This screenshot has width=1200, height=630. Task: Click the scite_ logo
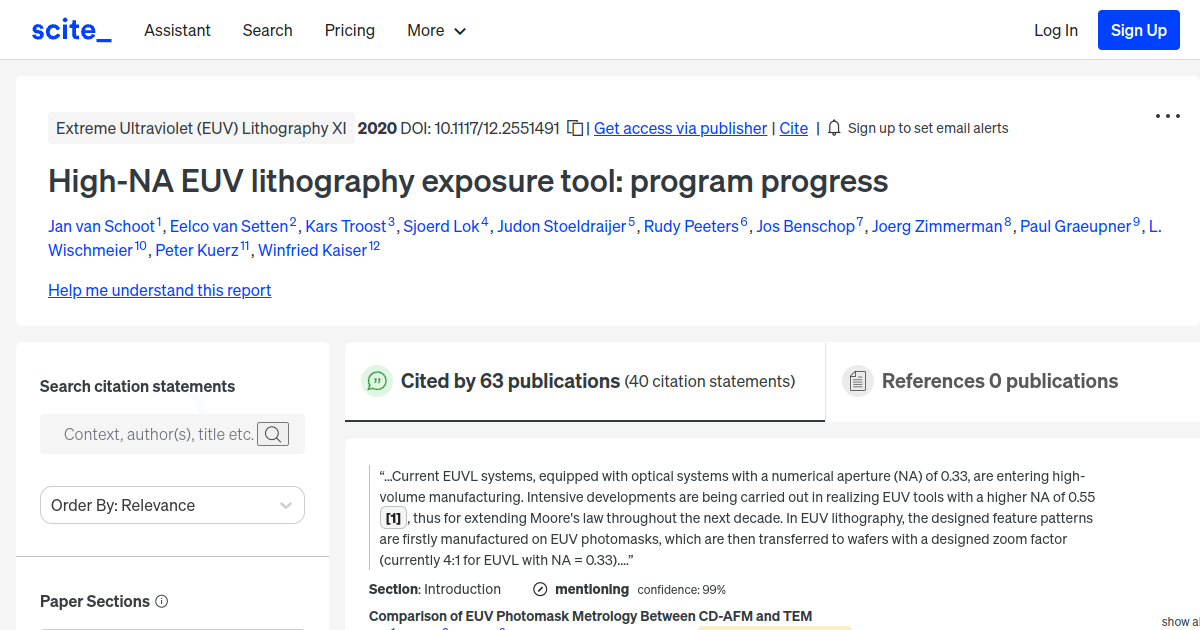point(71,29)
